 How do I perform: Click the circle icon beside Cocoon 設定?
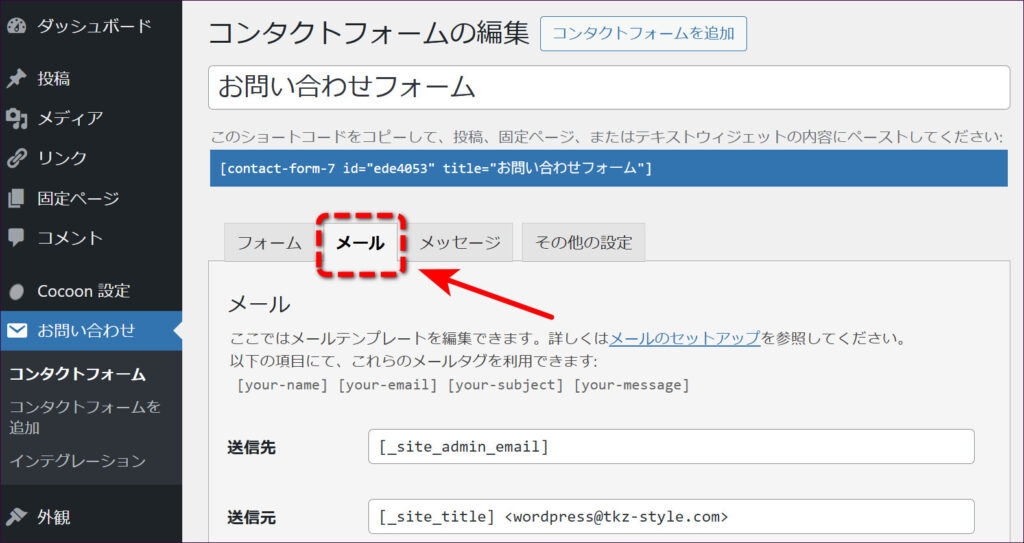point(16,292)
